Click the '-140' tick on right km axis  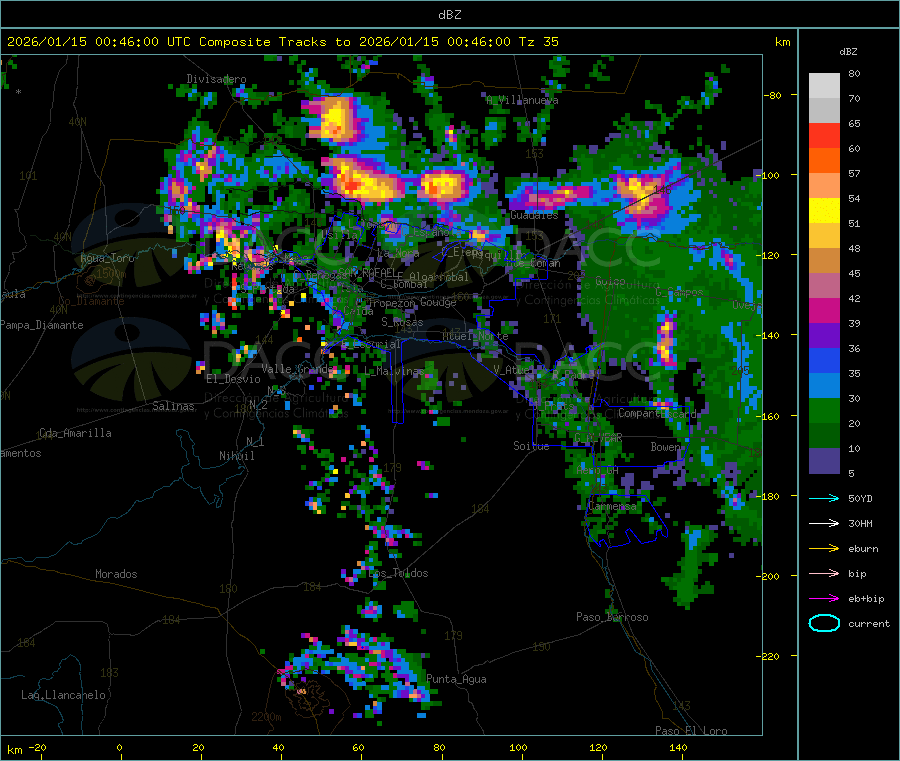pos(770,335)
